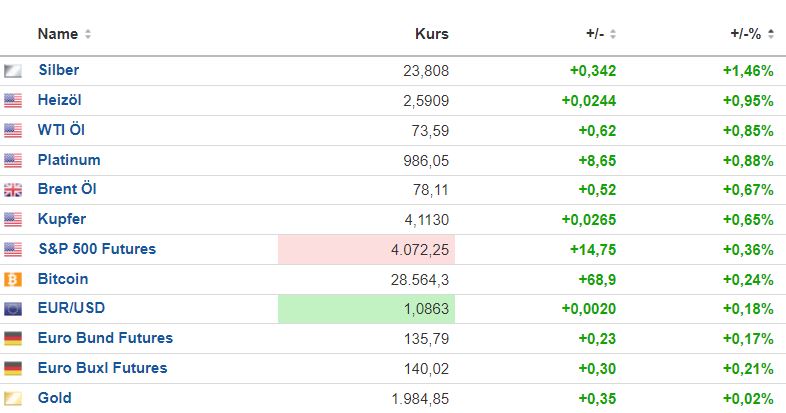Click the EU flag icon beside EUR/USD
Viewport: 786px width, 413px height.
pos(13,309)
